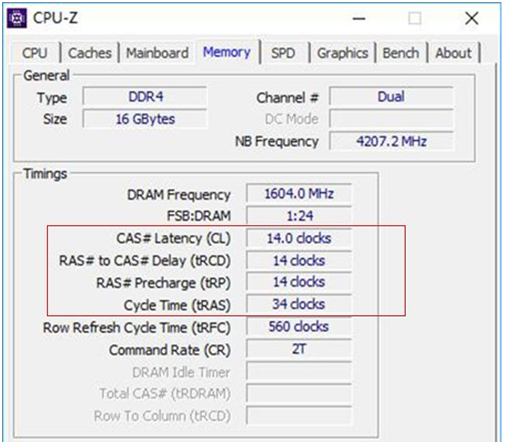Click the 'Total CAS# (tRDRAM)' greyed label

point(165,394)
